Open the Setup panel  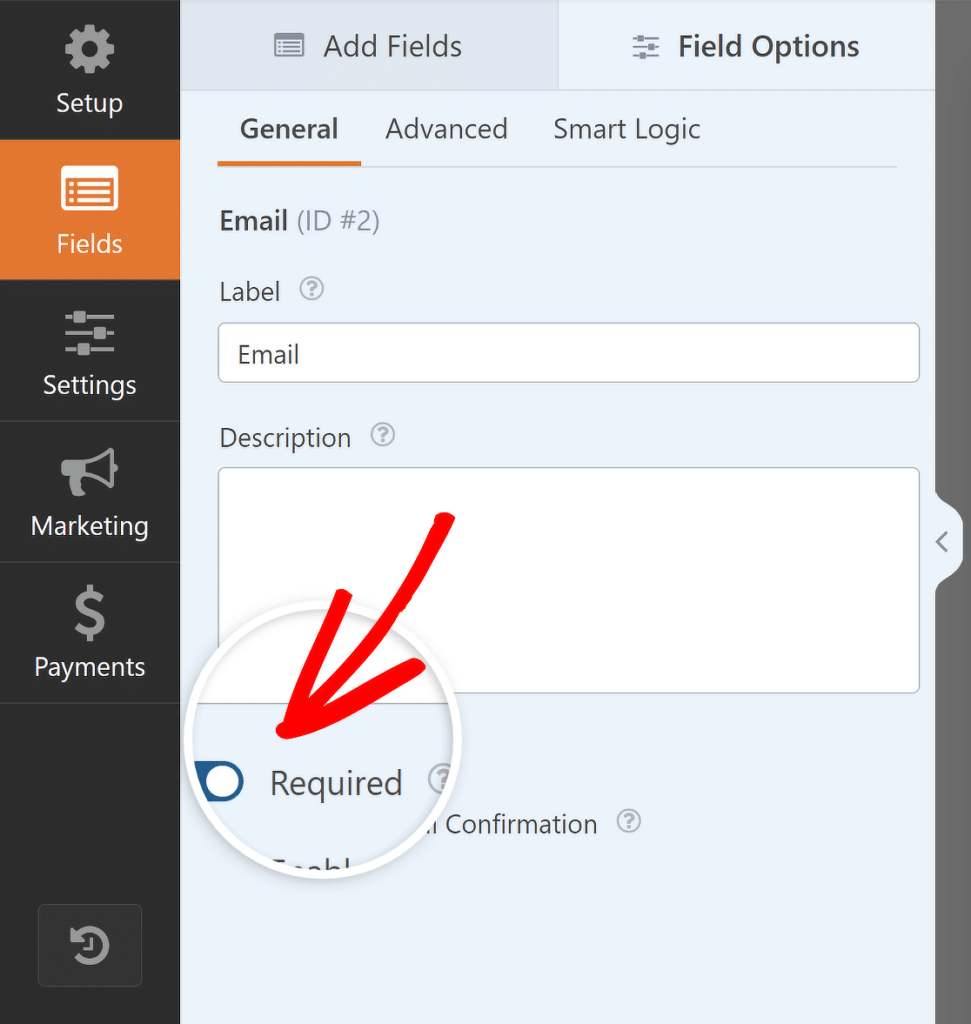pos(89,69)
